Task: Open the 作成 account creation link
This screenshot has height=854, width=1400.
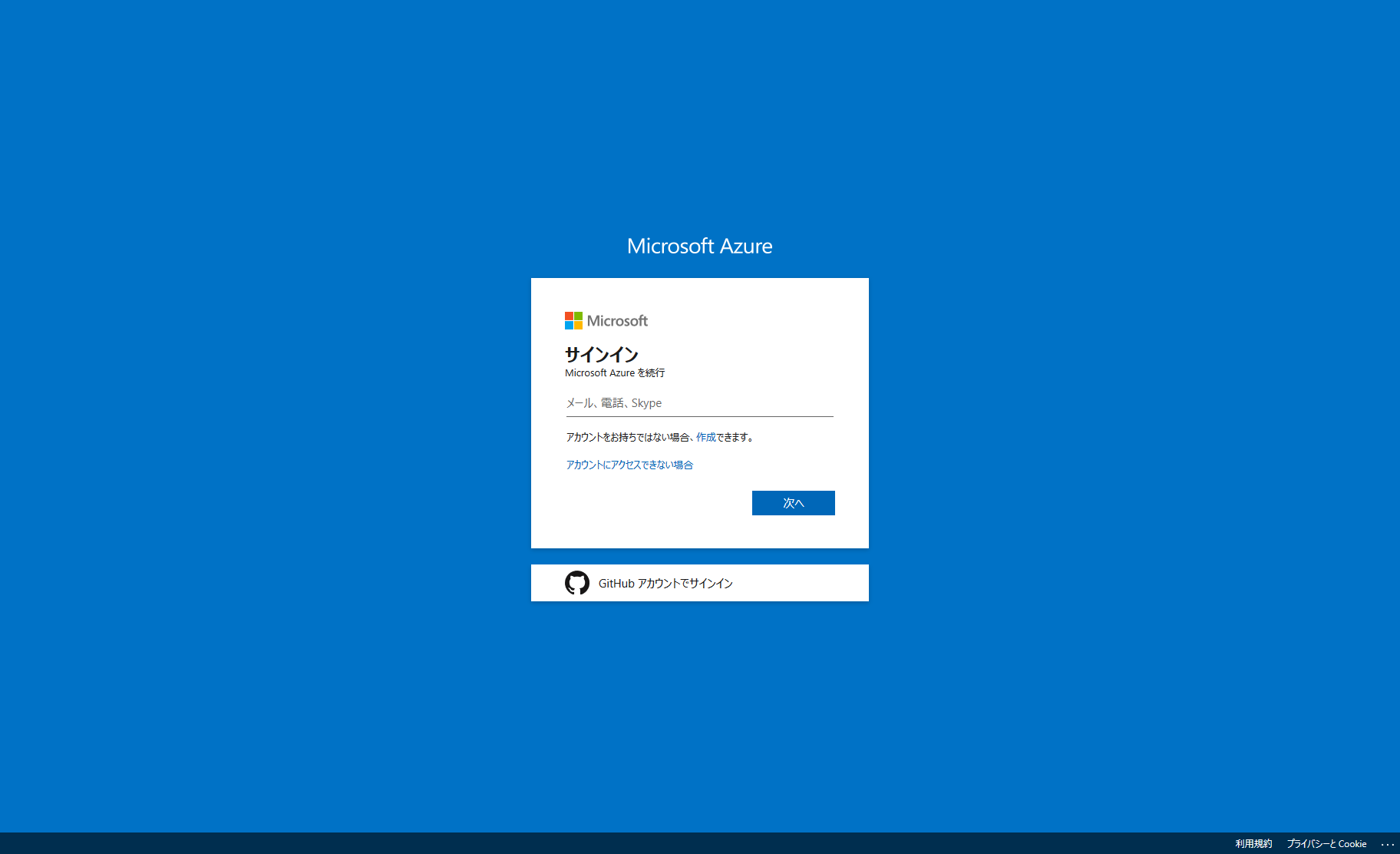Action: click(705, 437)
